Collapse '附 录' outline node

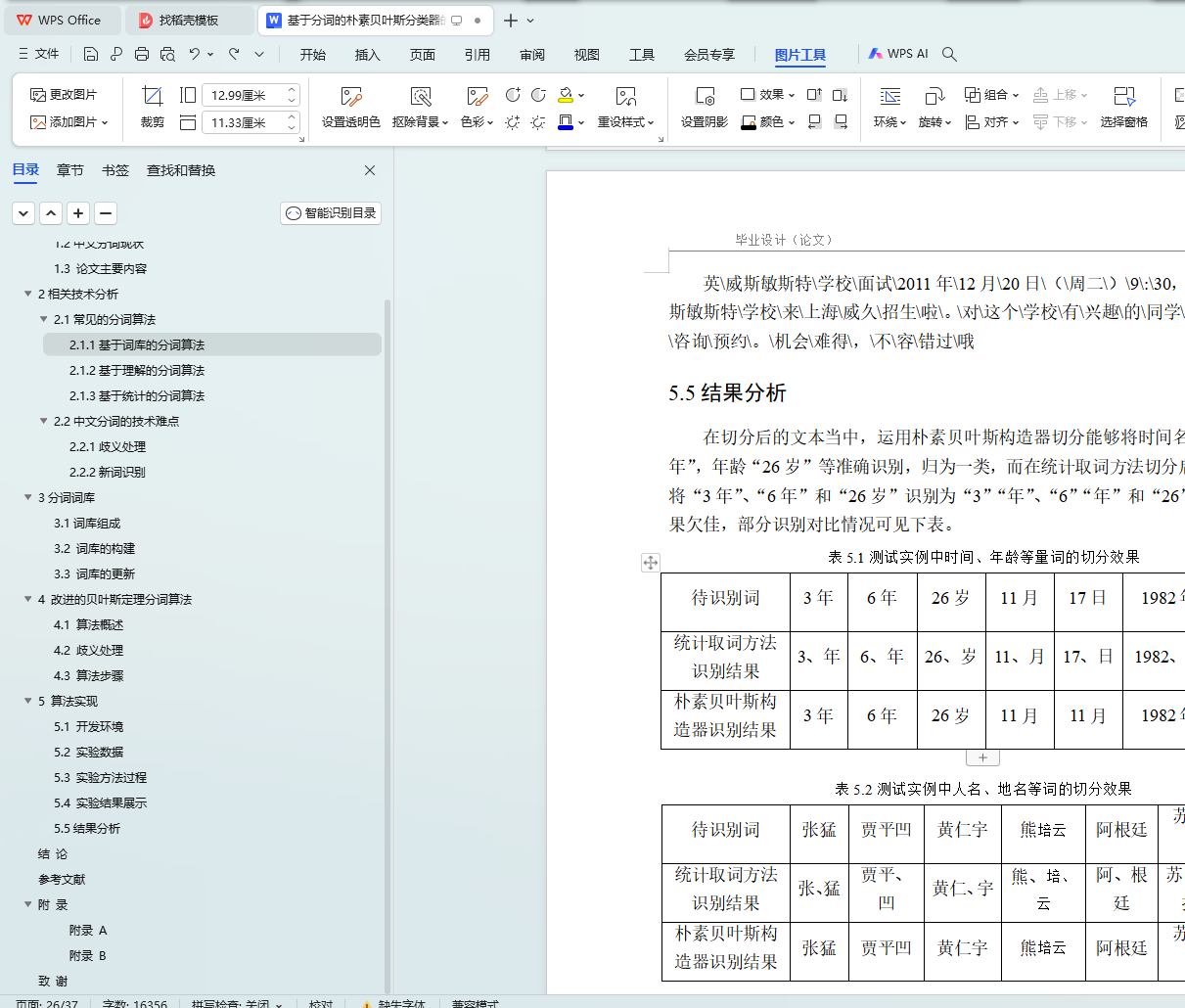pos(27,904)
